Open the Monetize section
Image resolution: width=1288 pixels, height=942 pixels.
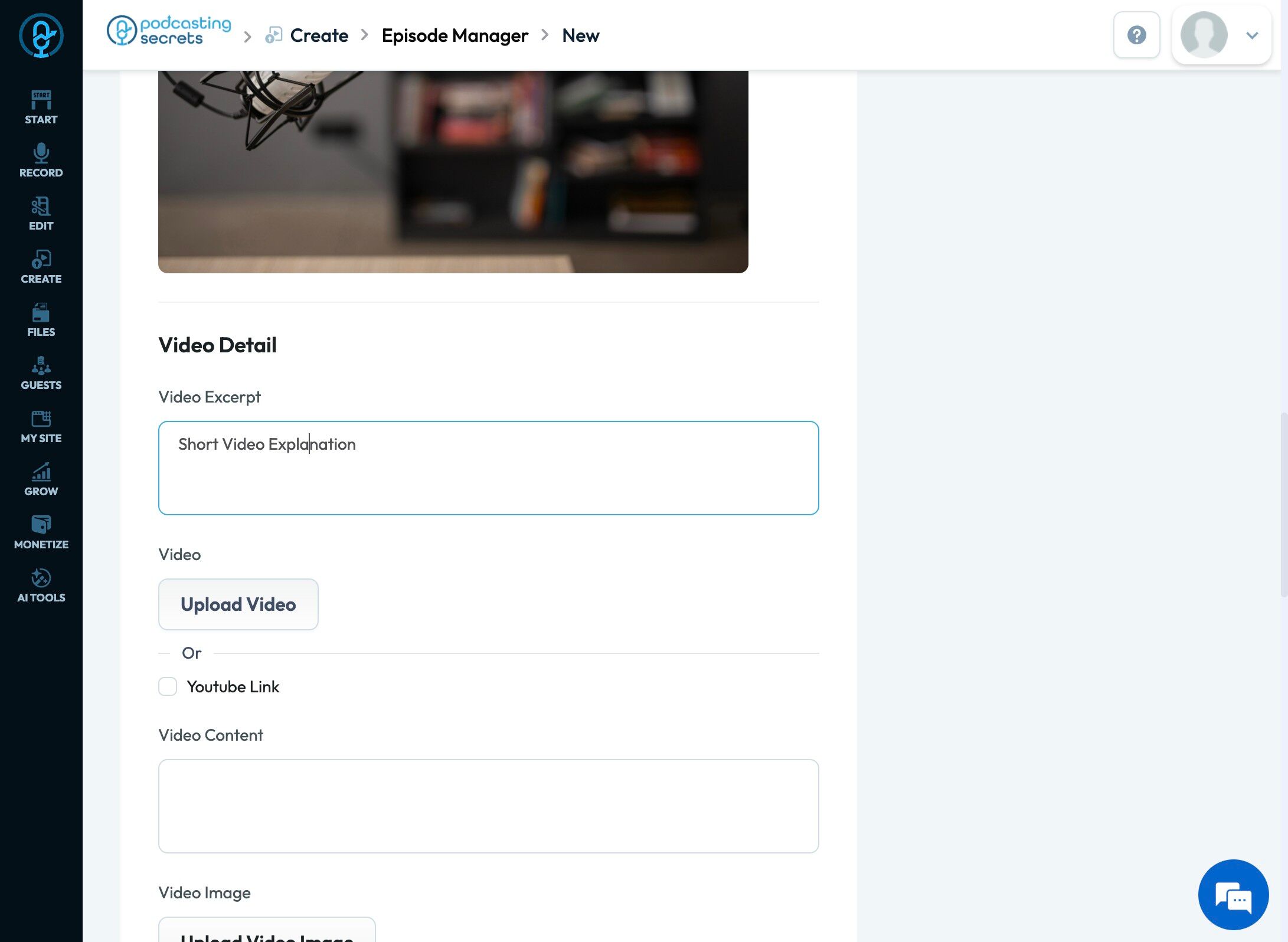tap(41, 532)
